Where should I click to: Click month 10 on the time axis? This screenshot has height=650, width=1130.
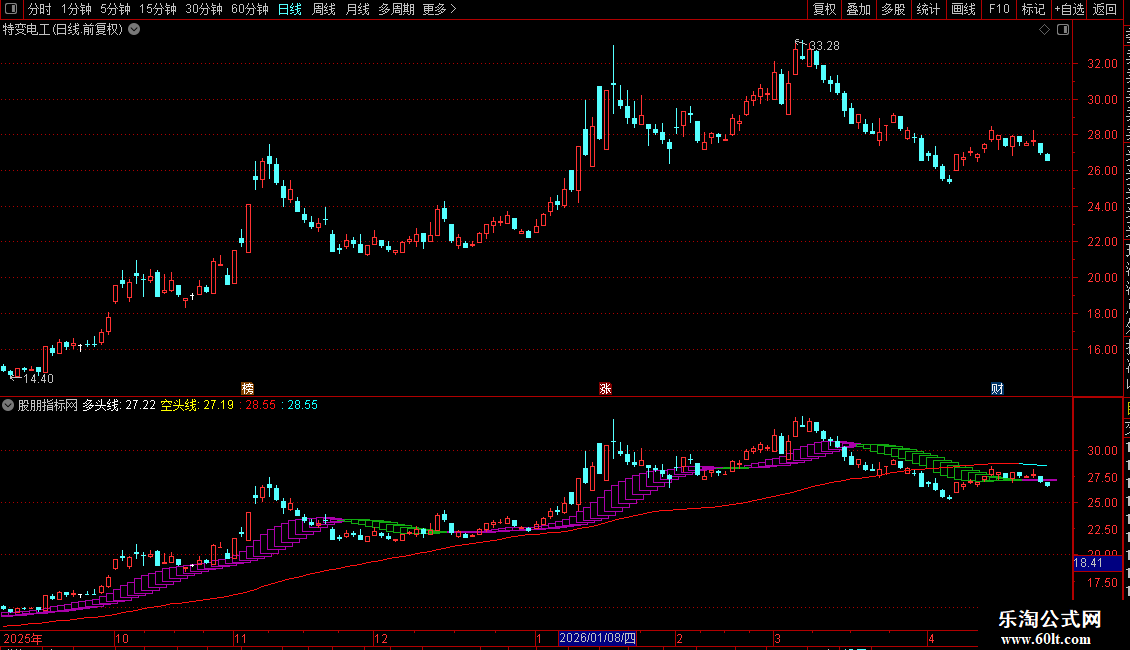pos(122,638)
